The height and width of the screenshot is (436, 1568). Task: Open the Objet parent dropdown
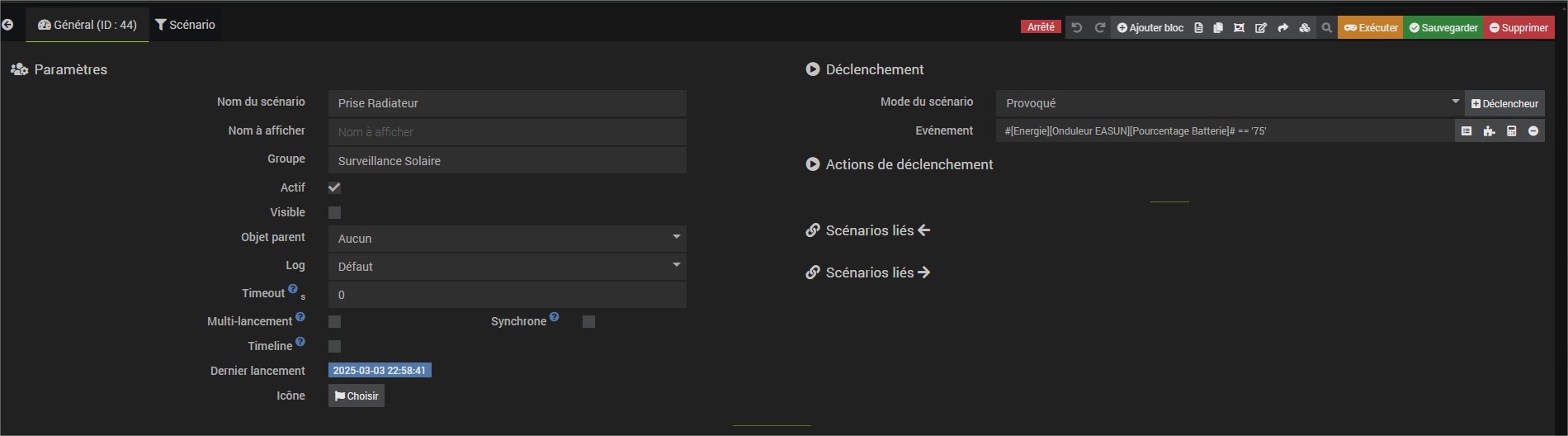point(507,239)
